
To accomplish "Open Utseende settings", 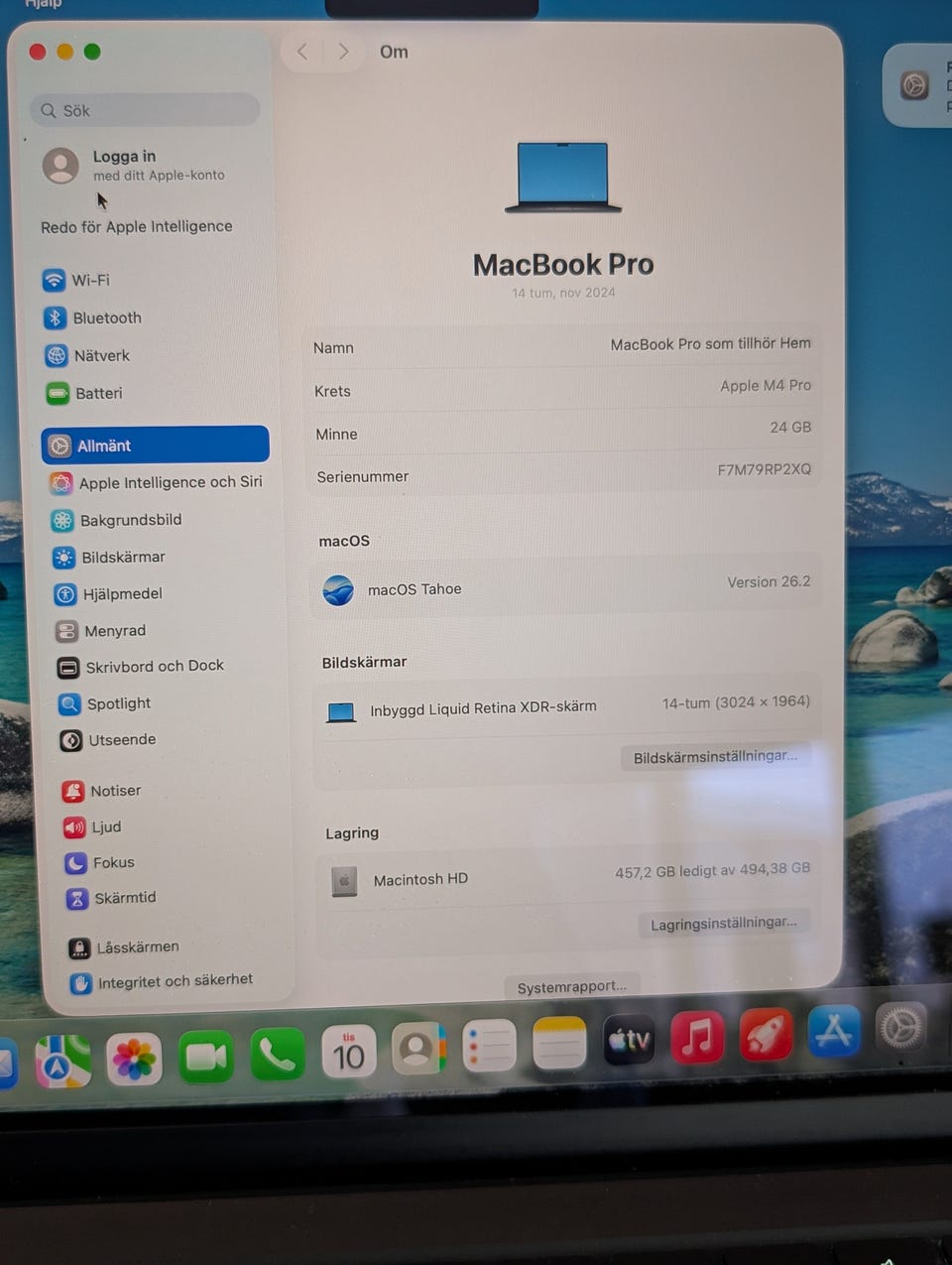I will tap(108, 740).
